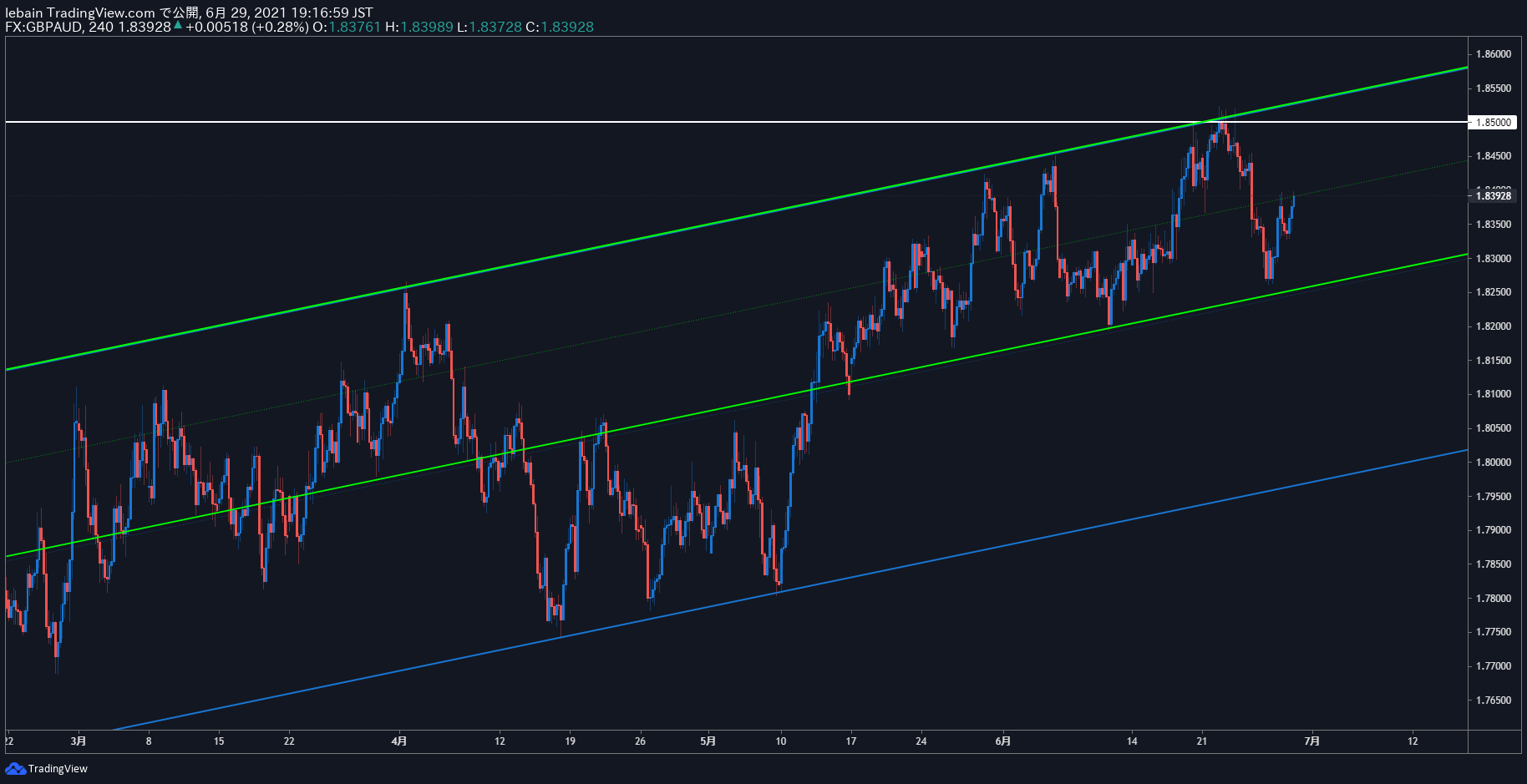Screen dimensions: 1527x784
Task: Click the 8 date axis label
Action: tap(149, 741)
